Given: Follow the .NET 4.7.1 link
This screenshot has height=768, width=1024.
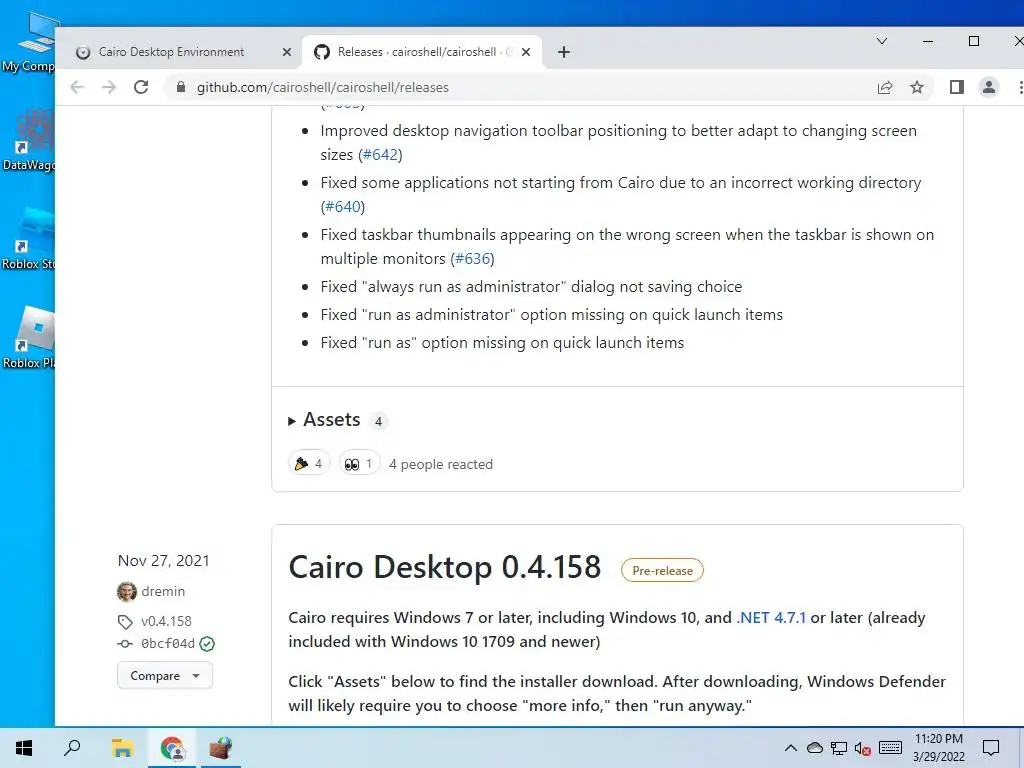Looking at the screenshot, I should coord(771,618).
